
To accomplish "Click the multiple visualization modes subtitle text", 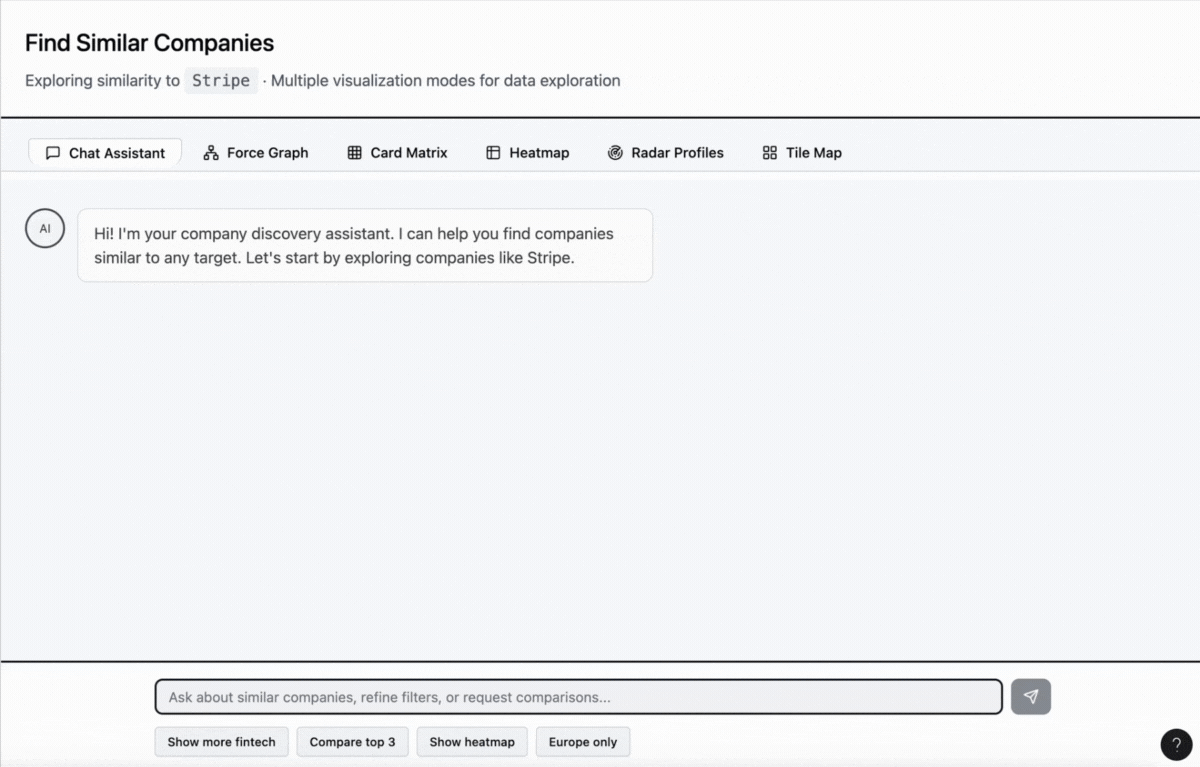I will [446, 81].
